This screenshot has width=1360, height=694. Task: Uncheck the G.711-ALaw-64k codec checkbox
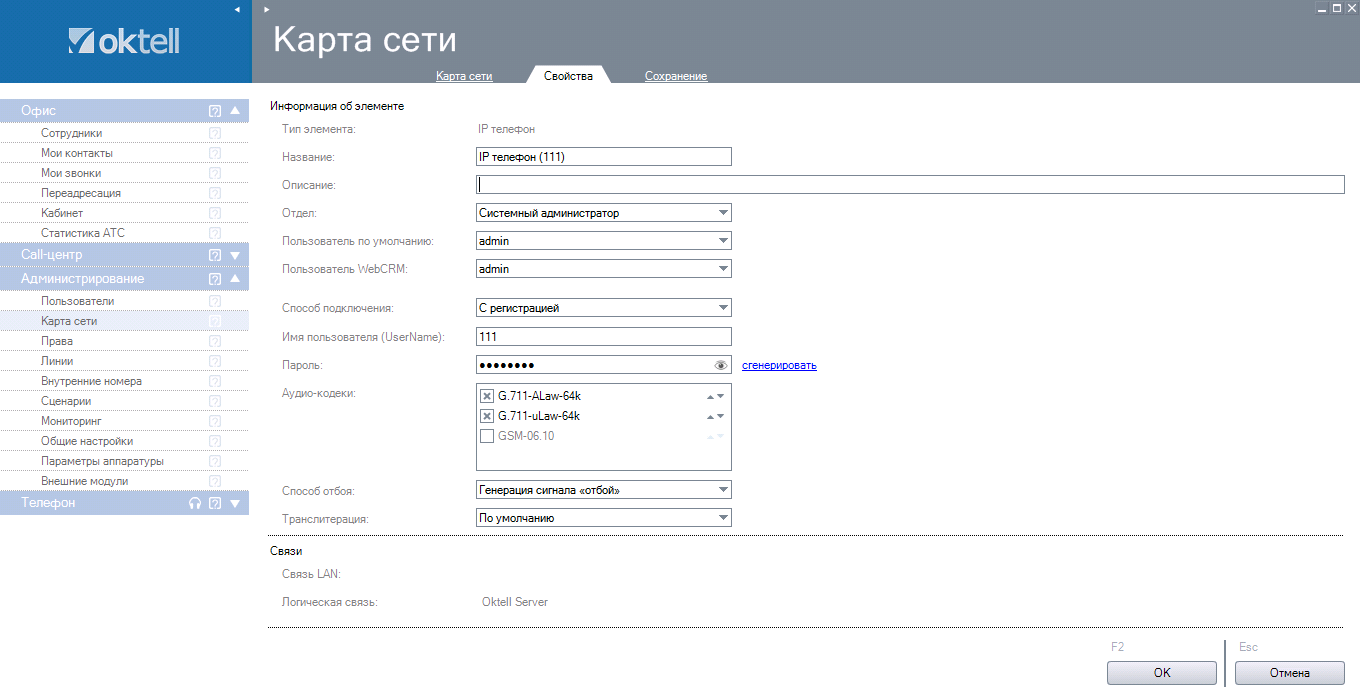coord(487,396)
